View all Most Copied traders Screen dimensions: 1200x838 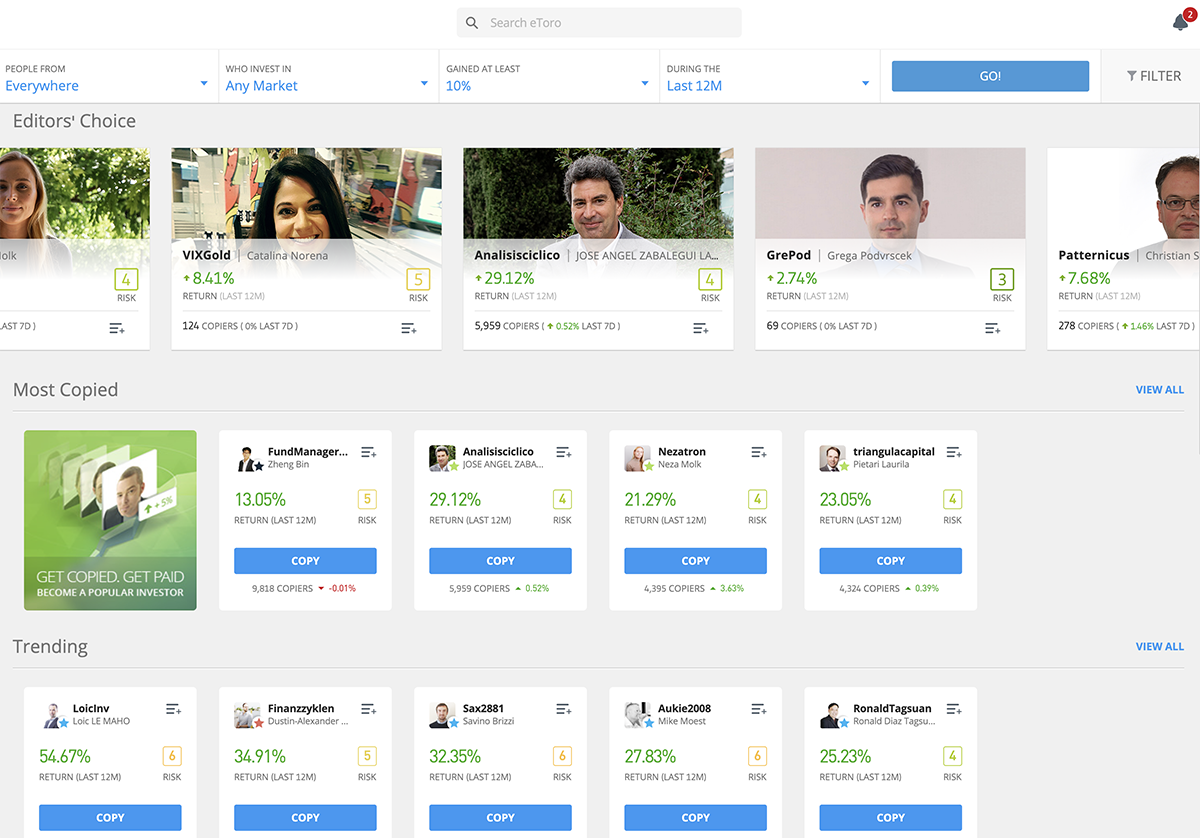click(1160, 390)
